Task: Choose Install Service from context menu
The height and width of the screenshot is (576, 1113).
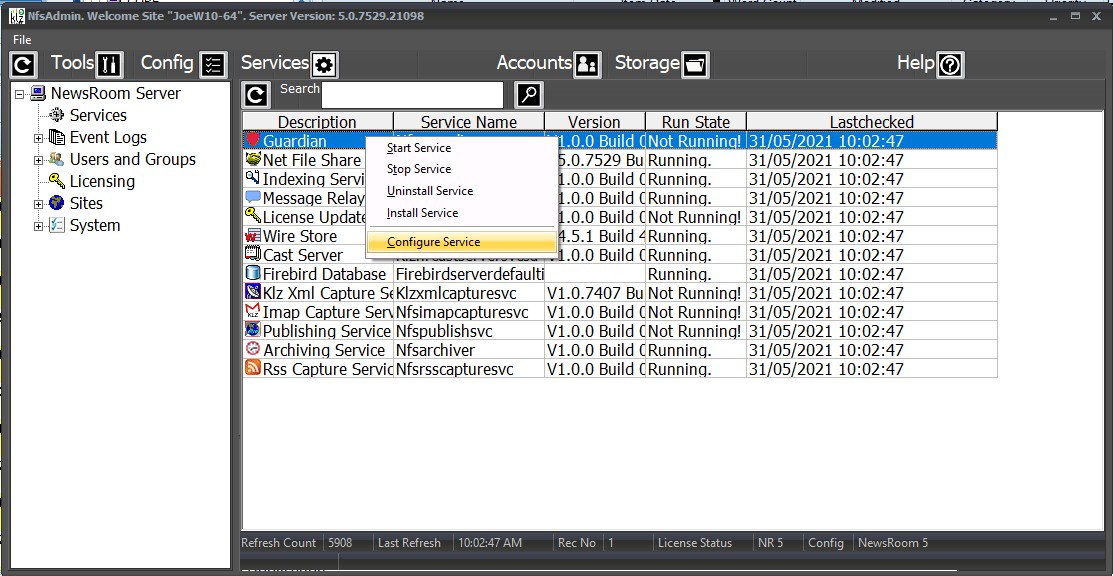Action: click(x=461, y=213)
